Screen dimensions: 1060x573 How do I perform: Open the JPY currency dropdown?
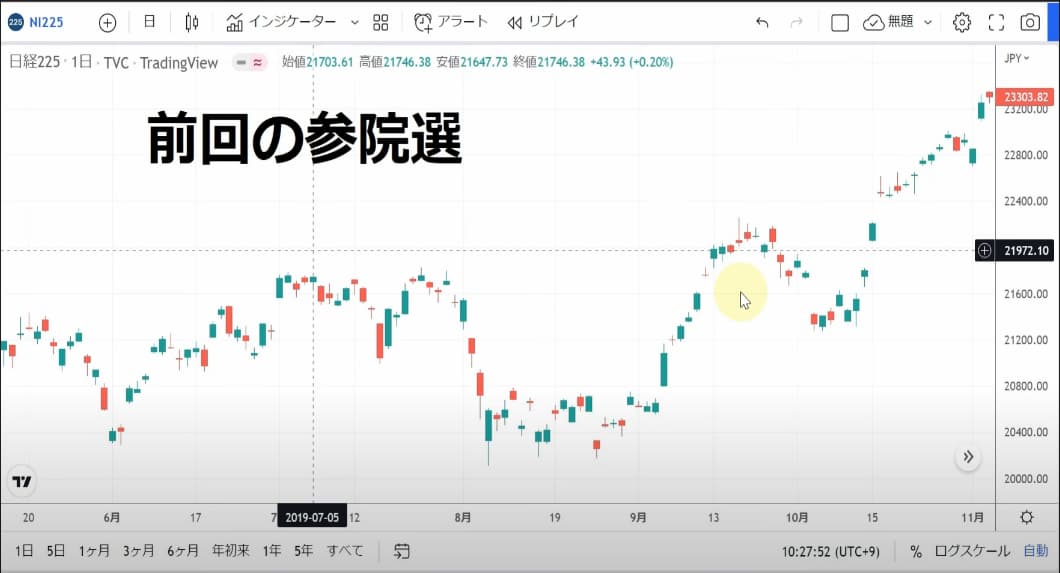(1017, 58)
